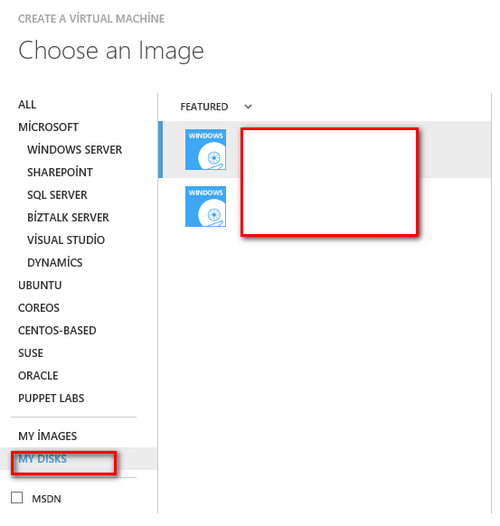Expand the FEATURED dropdown chevron

click(x=248, y=107)
